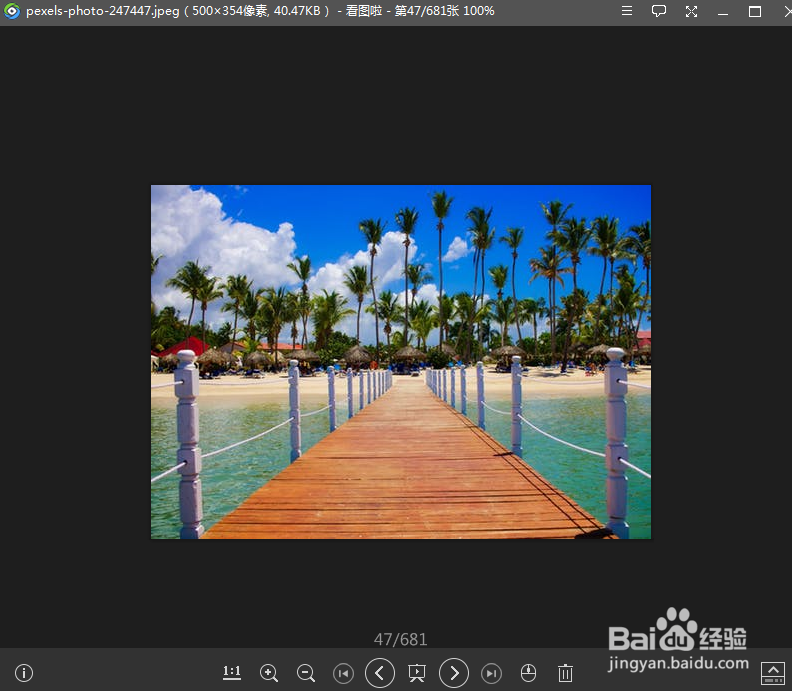
Task: Click the app logo in title bar
Action: pos(12,11)
